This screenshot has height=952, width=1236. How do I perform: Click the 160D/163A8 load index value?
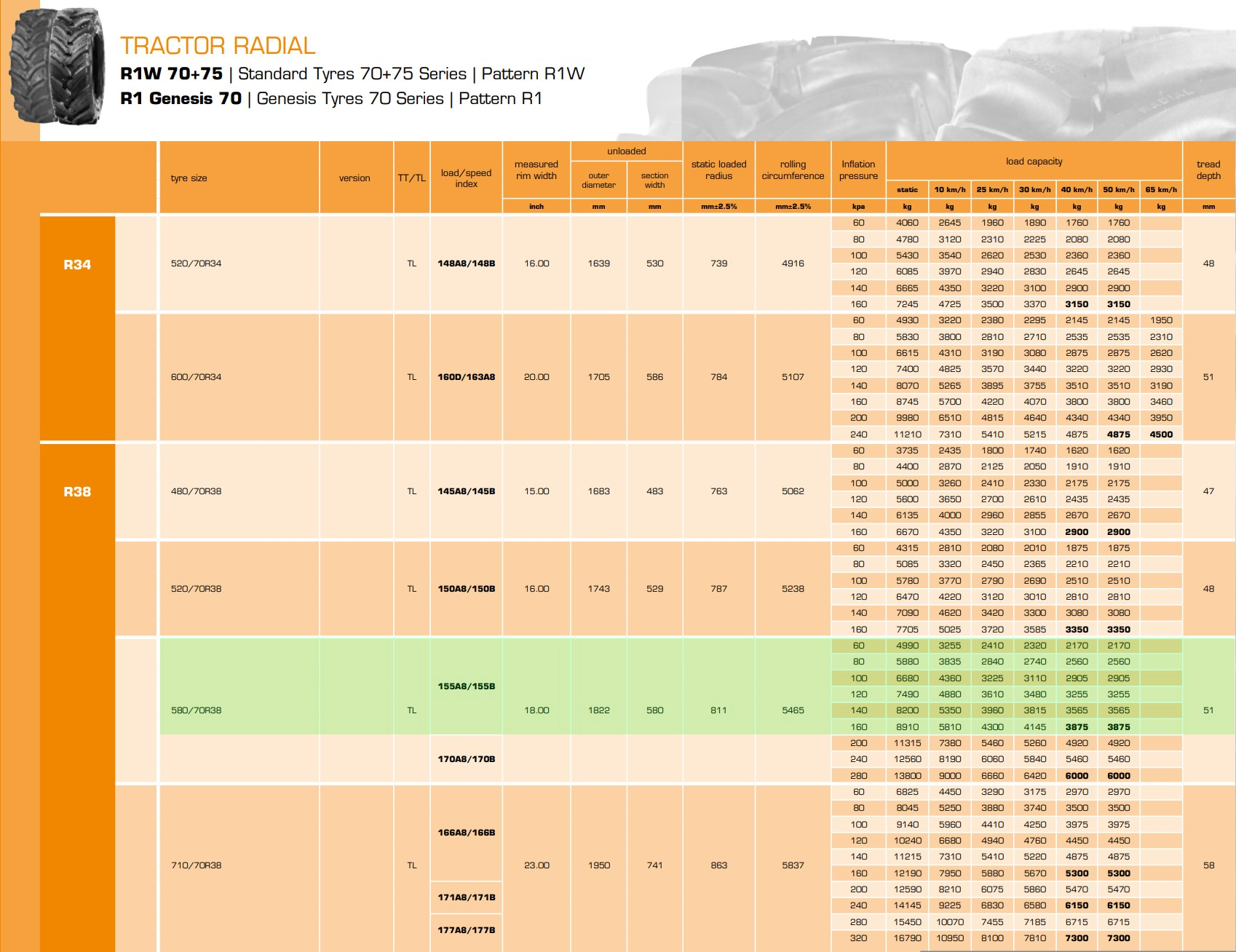pyautogui.click(x=466, y=377)
